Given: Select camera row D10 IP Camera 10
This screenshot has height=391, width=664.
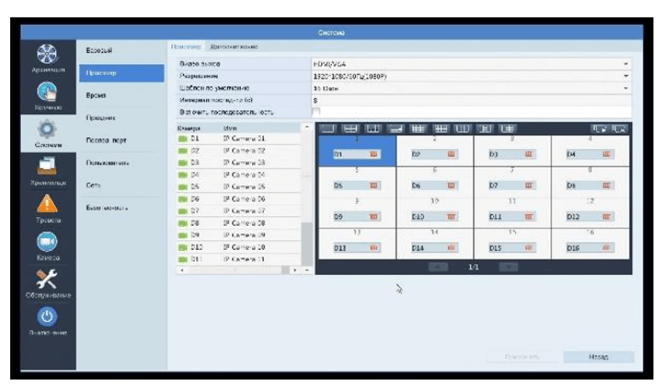Looking at the screenshot, I should pyautogui.click(x=238, y=247).
